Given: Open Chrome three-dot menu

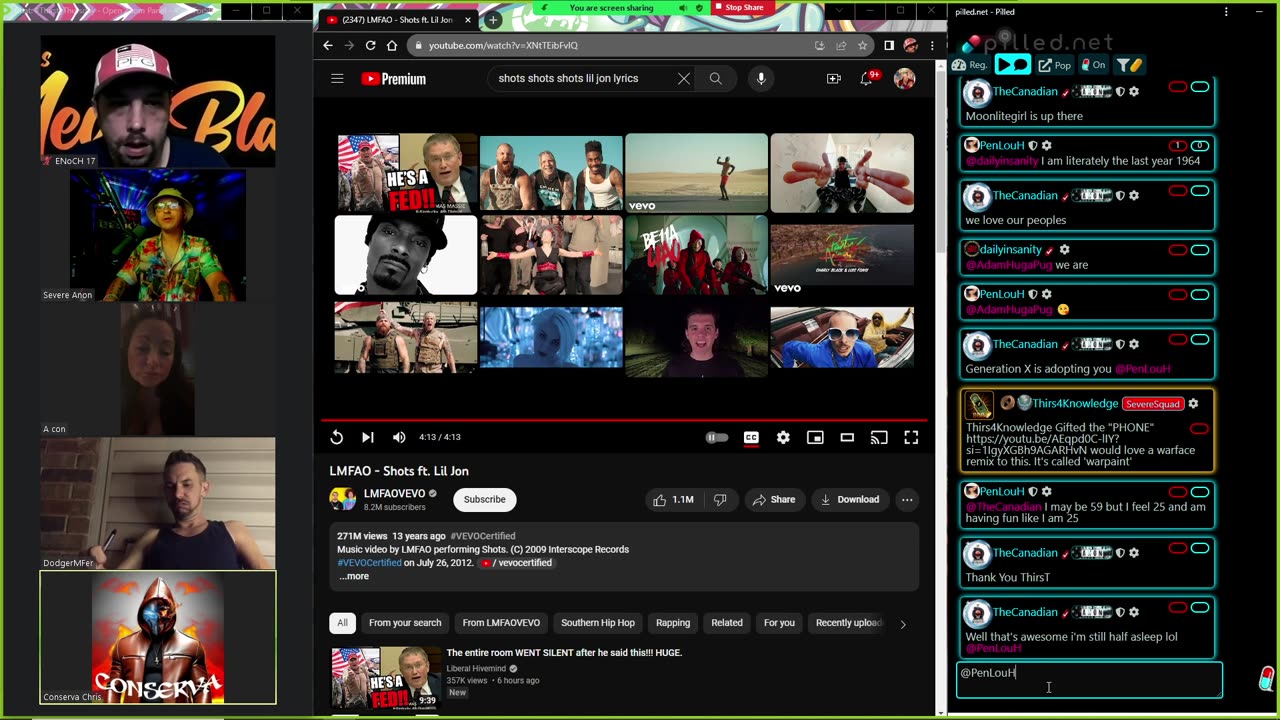Looking at the screenshot, I should tap(932, 45).
